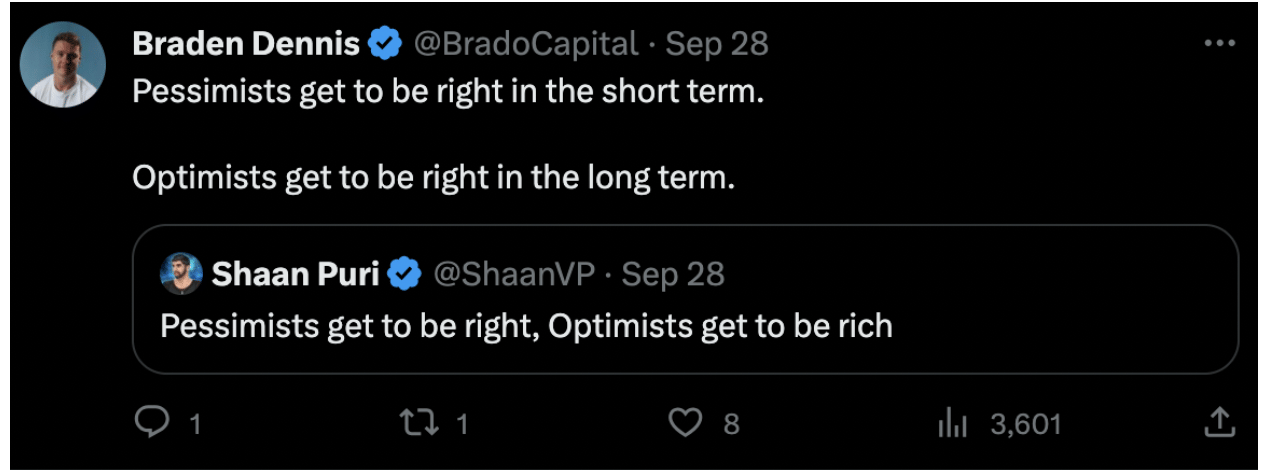1270x470 pixels.
Task: Like the tweet with the heart icon
Action: pos(684,423)
